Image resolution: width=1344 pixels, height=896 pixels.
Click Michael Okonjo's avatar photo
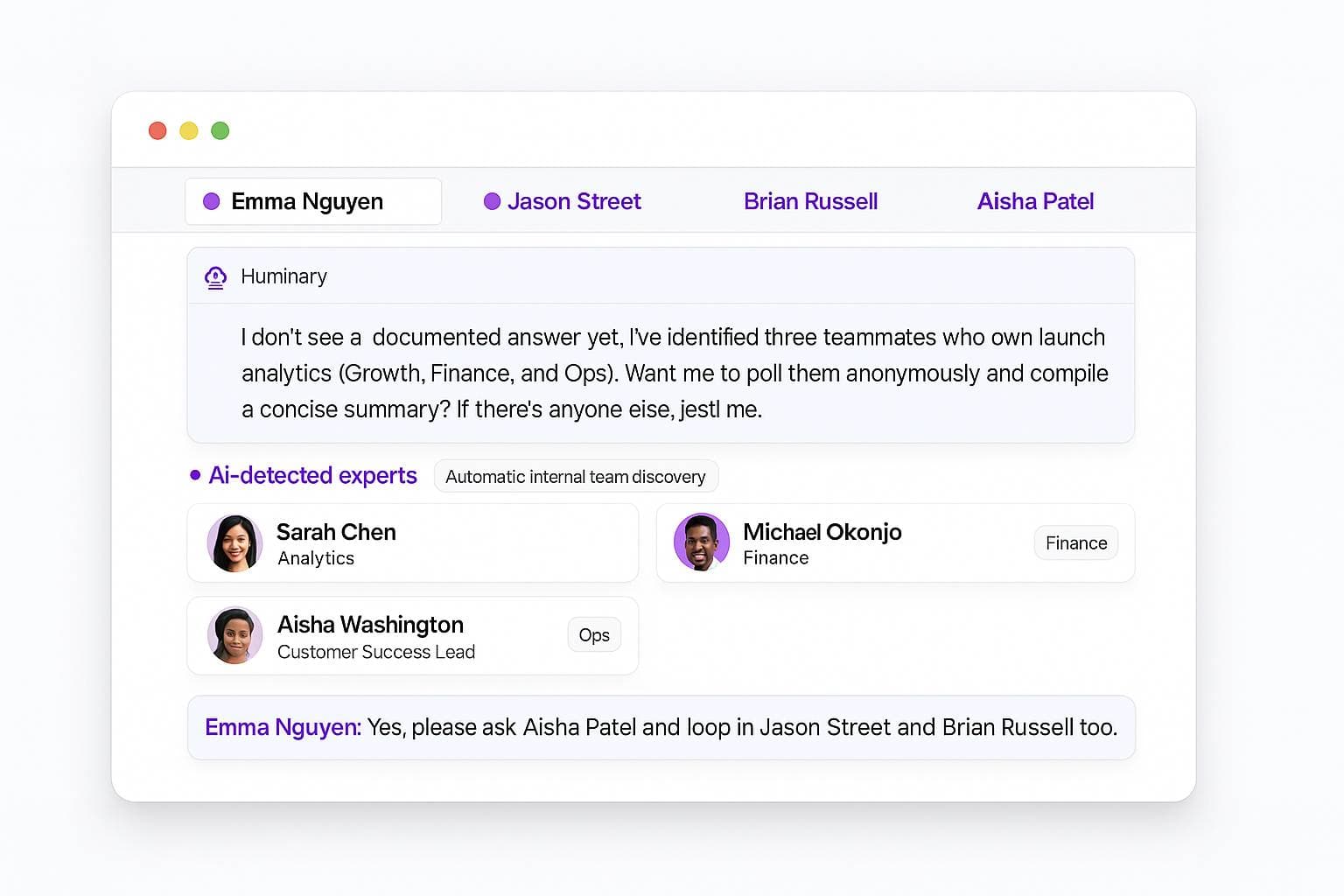(x=702, y=542)
